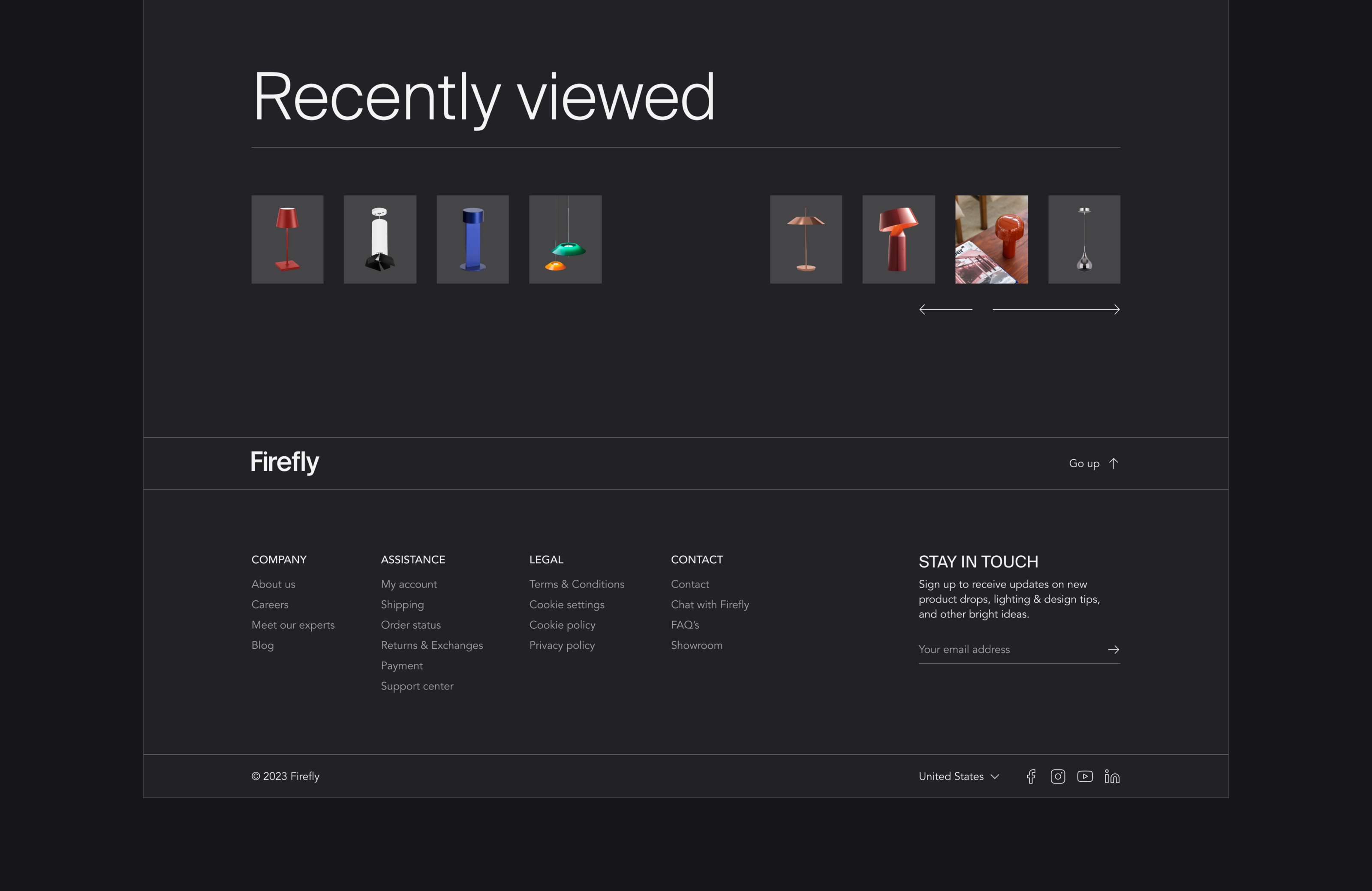
Task: Open the About us link
Action: point(273,584)
